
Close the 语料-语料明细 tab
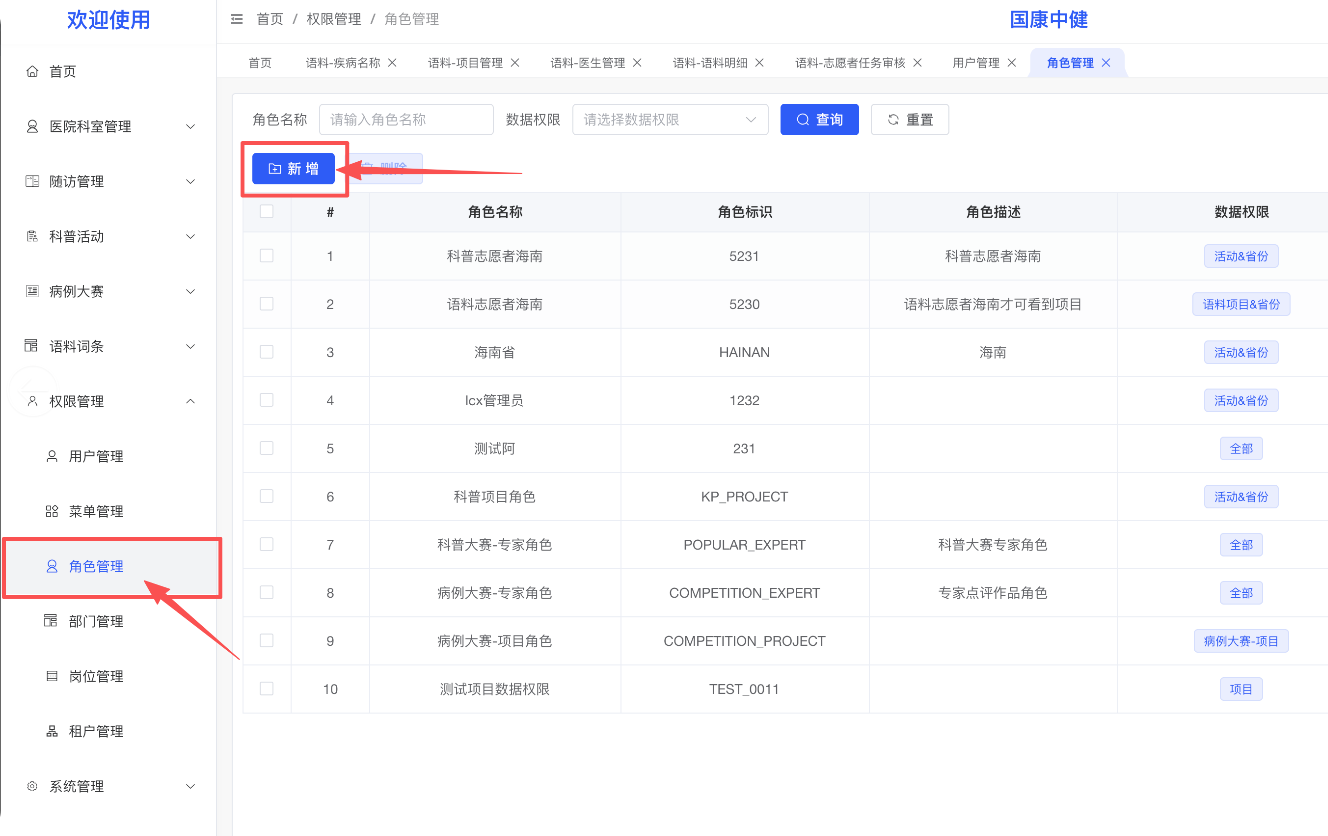pos(759,63)
